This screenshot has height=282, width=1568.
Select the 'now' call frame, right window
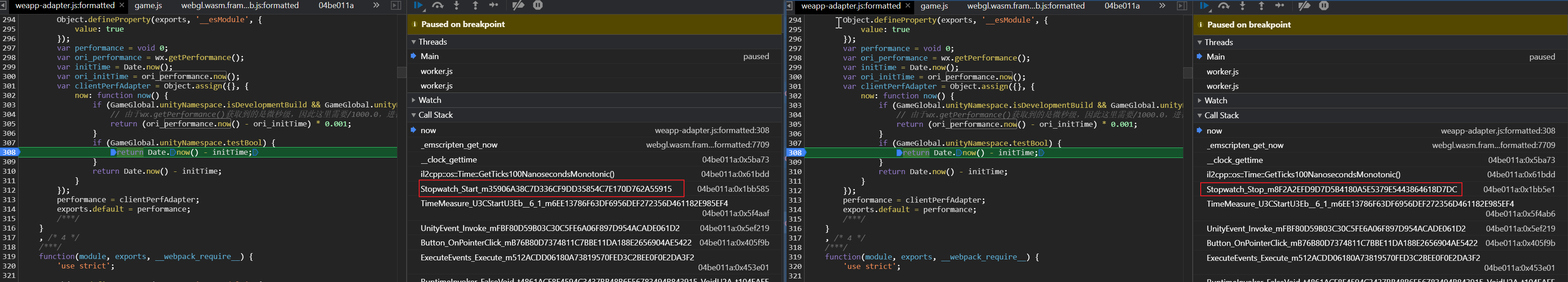point(1380,131)
